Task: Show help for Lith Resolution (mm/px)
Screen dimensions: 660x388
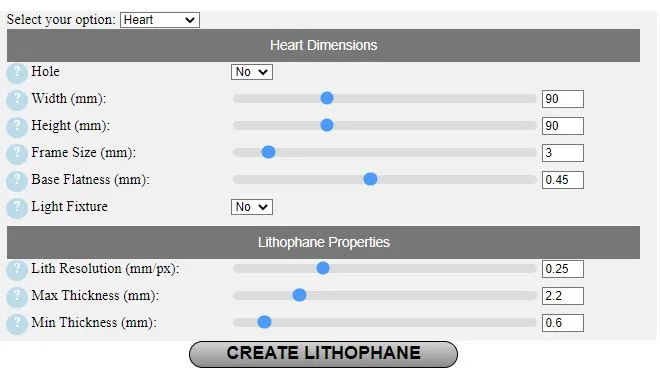Action: coord(17,270)
